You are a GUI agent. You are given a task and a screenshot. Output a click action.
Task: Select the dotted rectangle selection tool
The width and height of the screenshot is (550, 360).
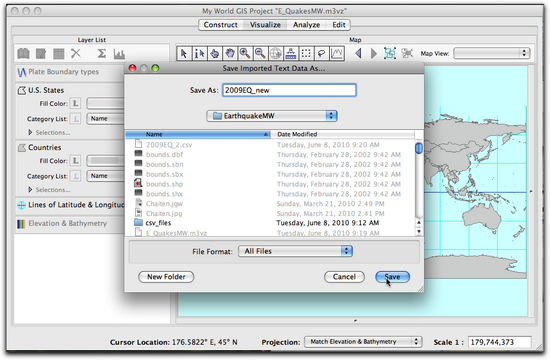point(306,53)
